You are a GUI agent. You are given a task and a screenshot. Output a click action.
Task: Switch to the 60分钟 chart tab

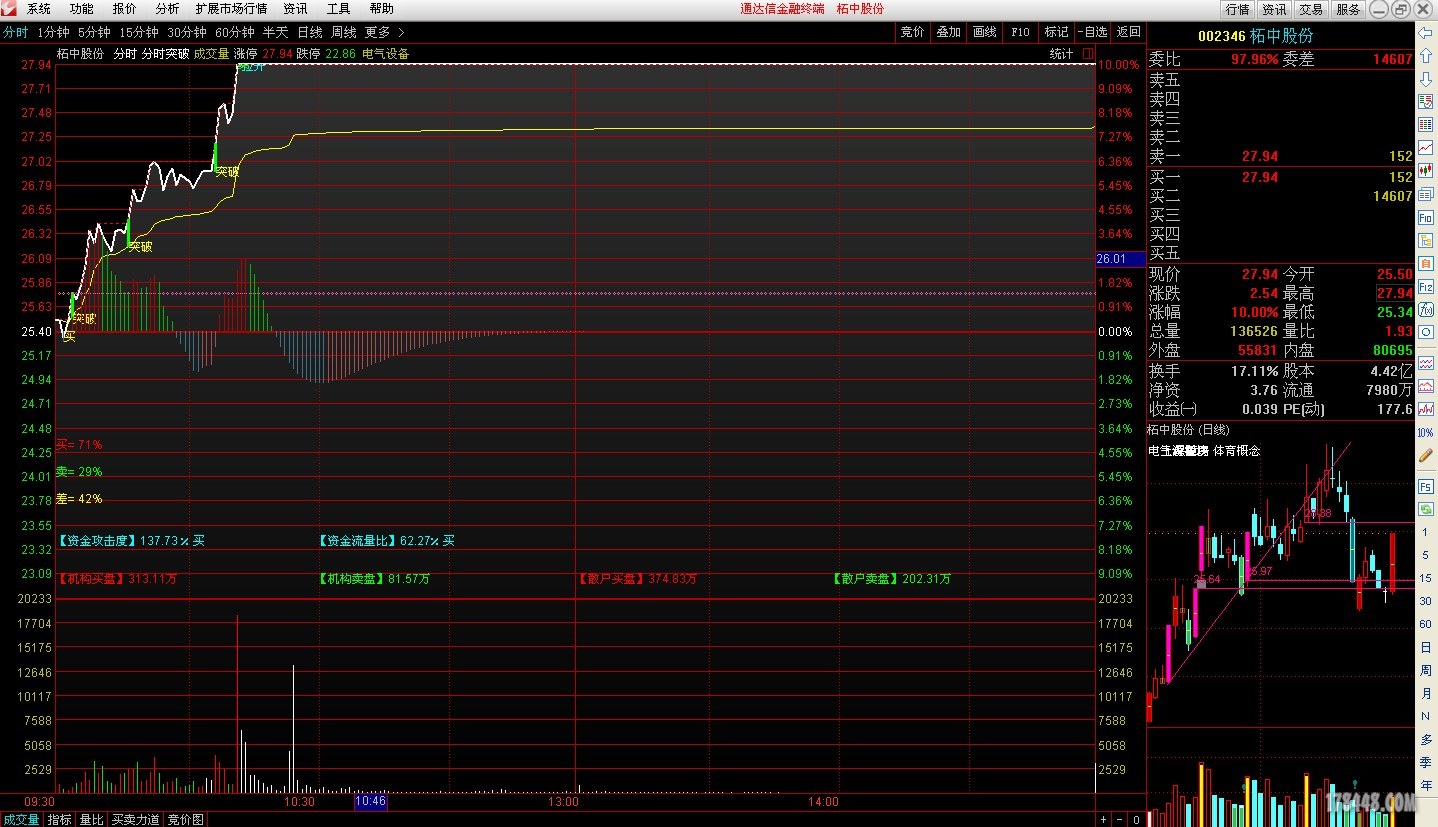235,32
